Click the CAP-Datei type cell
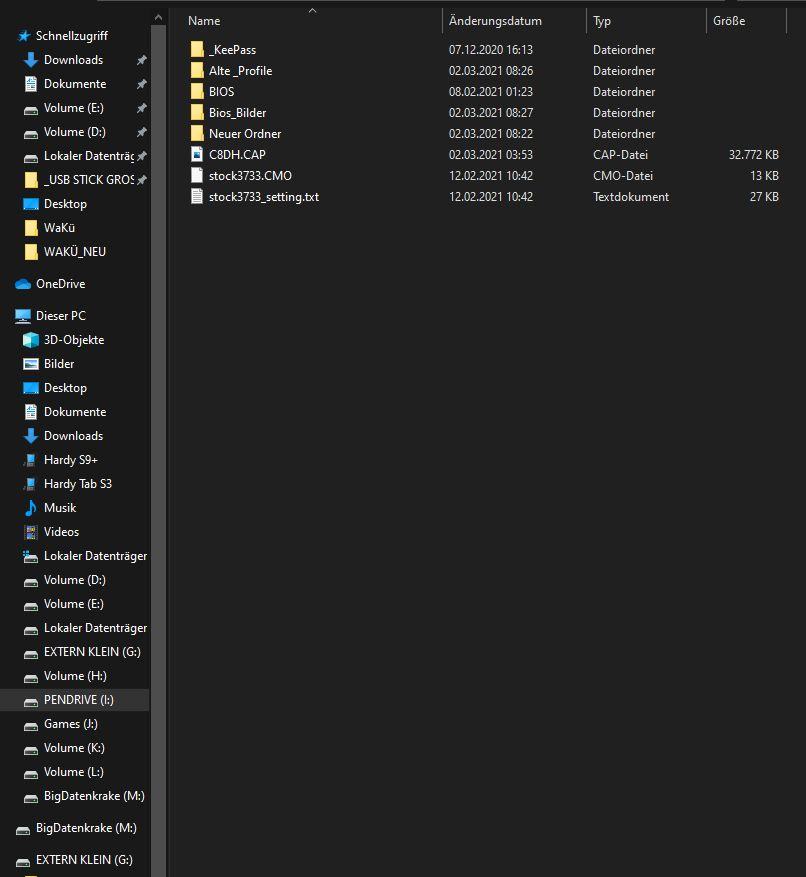This screenshot has width=806, height=877. point(620,155)
